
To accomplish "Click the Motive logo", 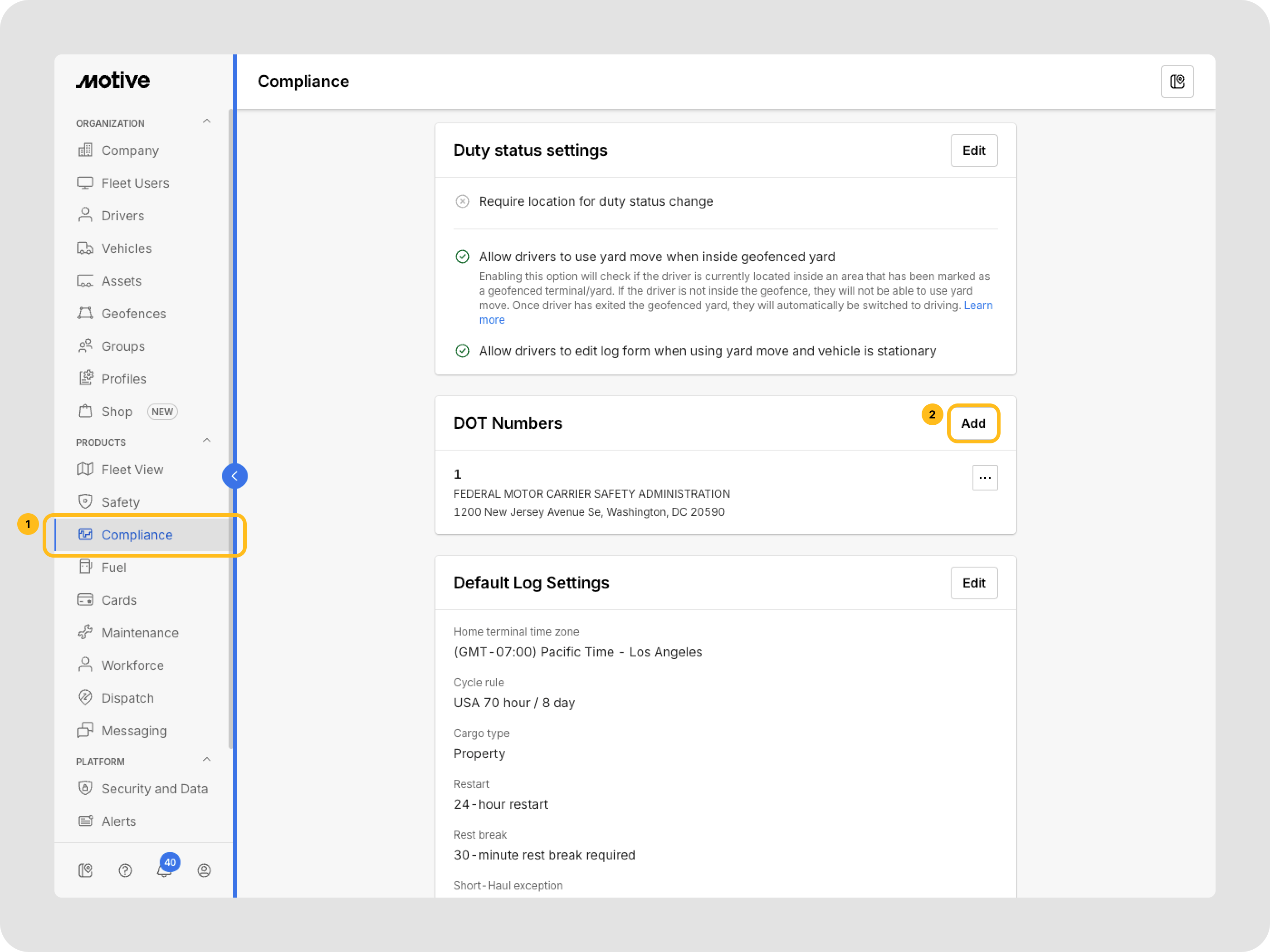I will point(113,80).
